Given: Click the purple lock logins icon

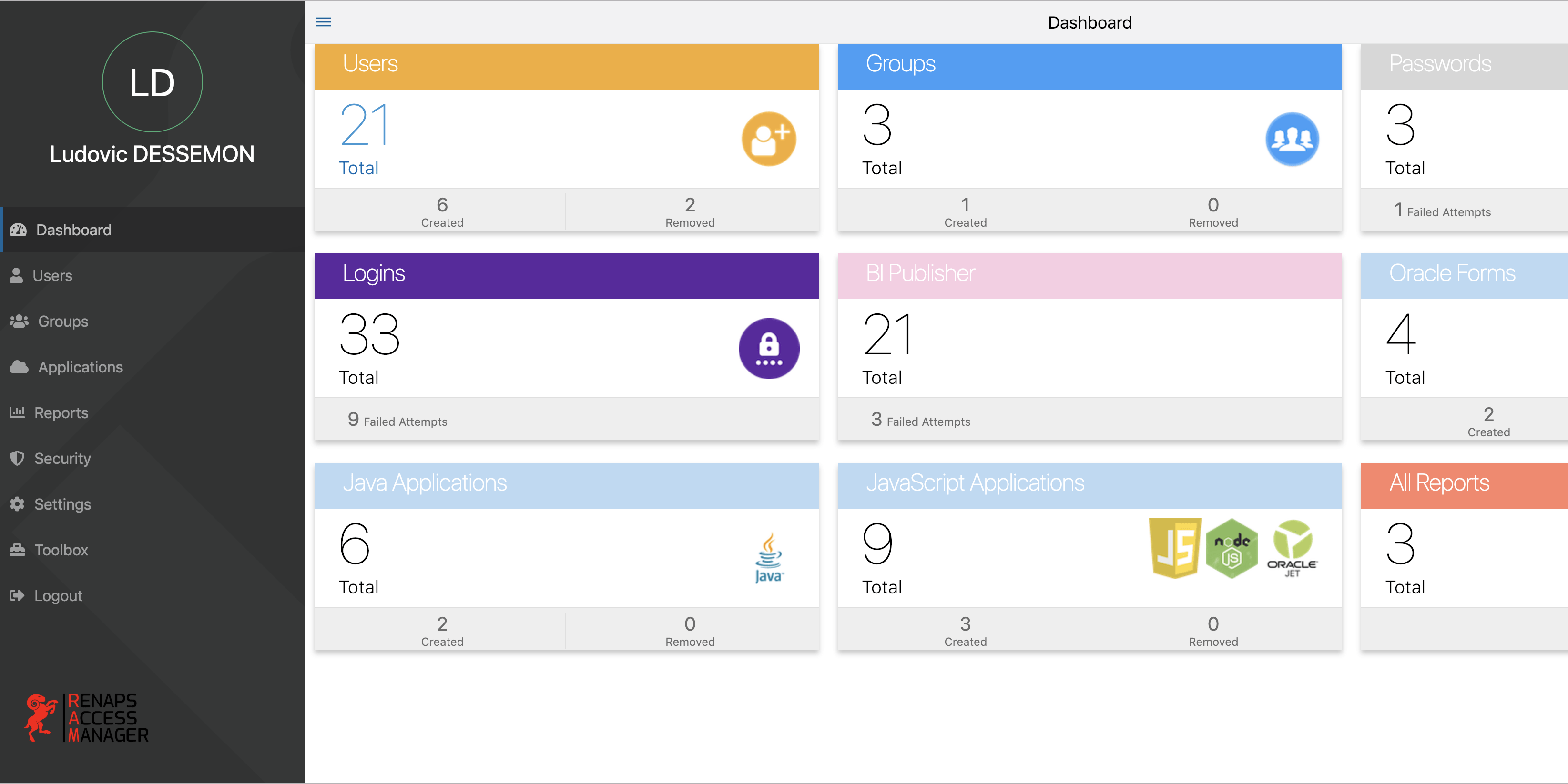Looking at the screenshot, I should click(x=768, y=349).
